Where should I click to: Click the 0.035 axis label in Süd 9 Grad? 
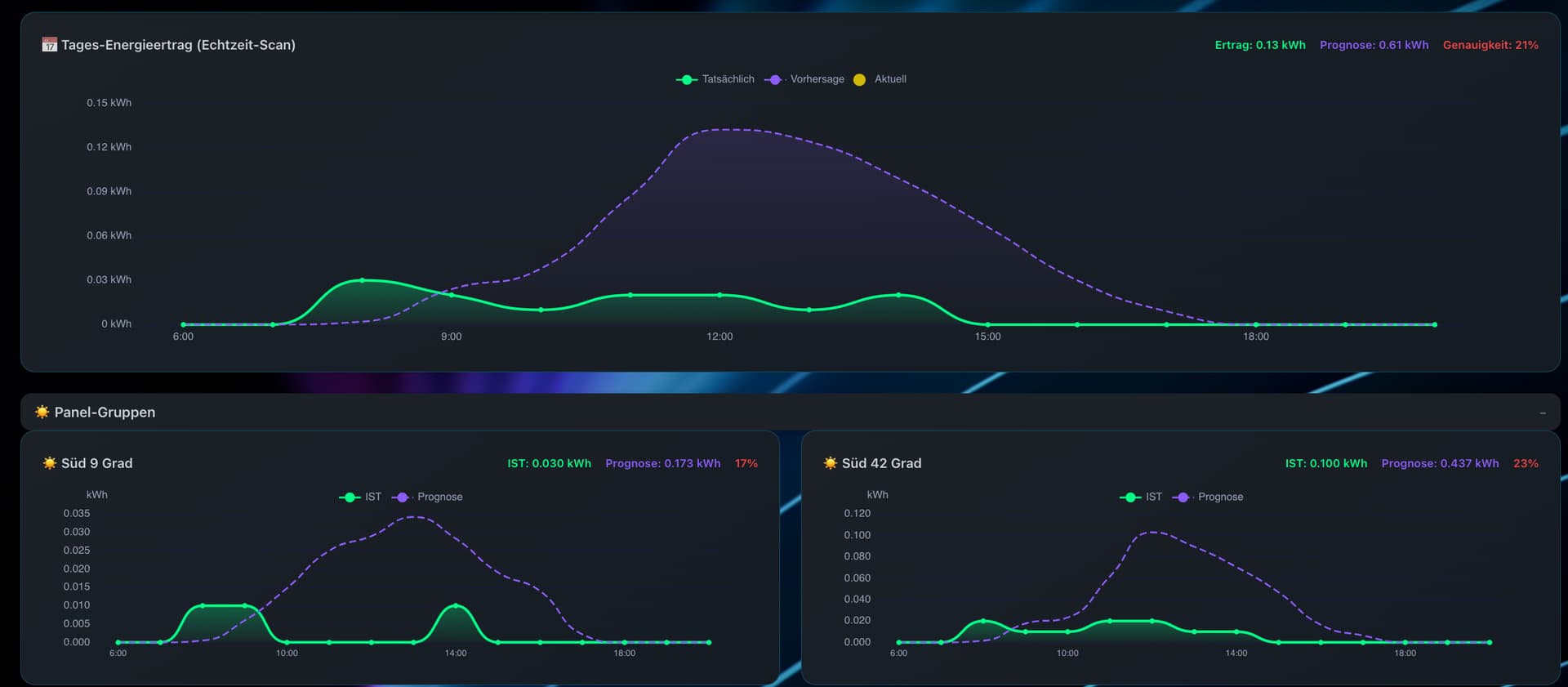click(x=77, y=514)
